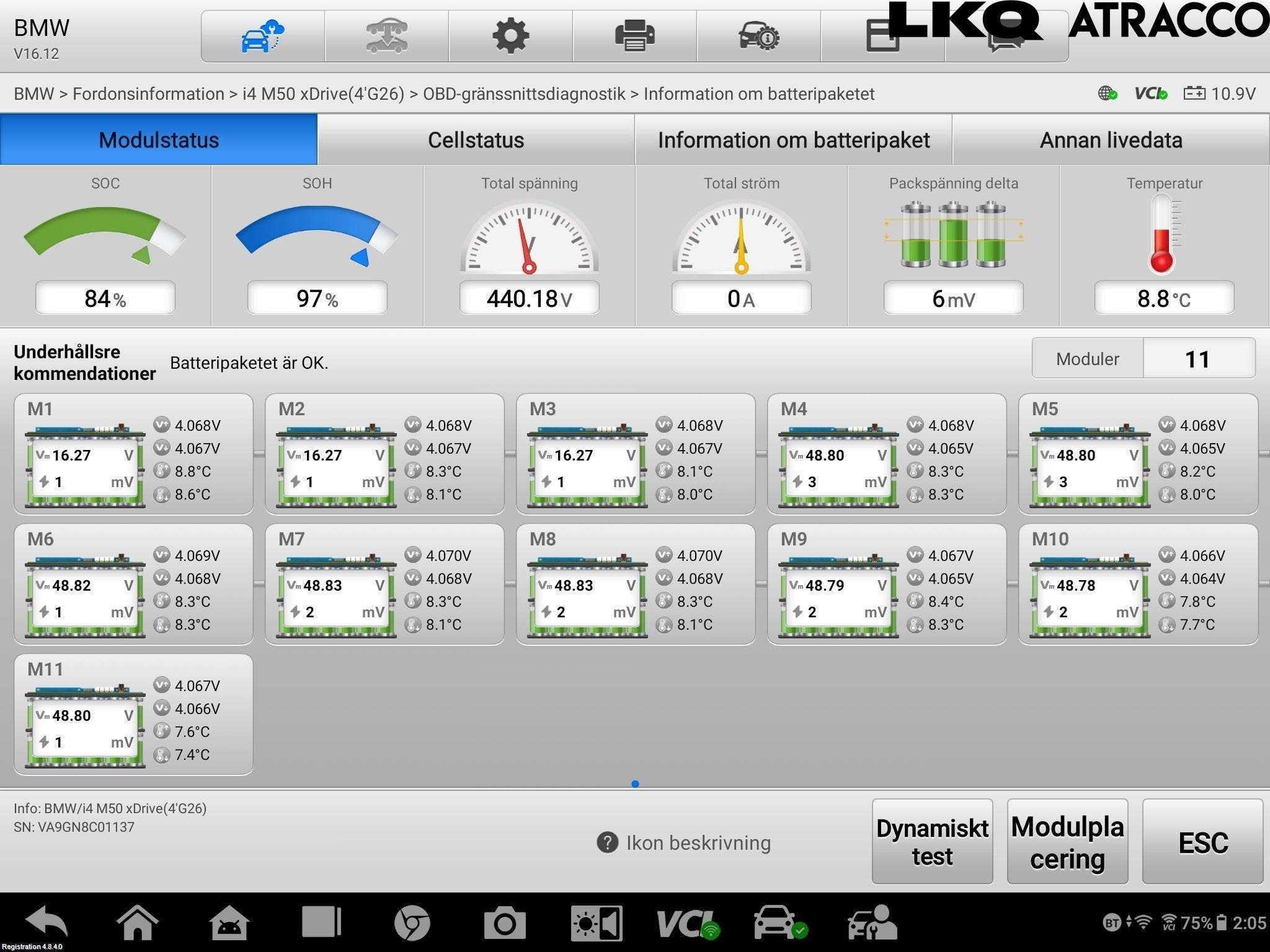Switch to the Cellstatus tab

click(x=476, y=139)
